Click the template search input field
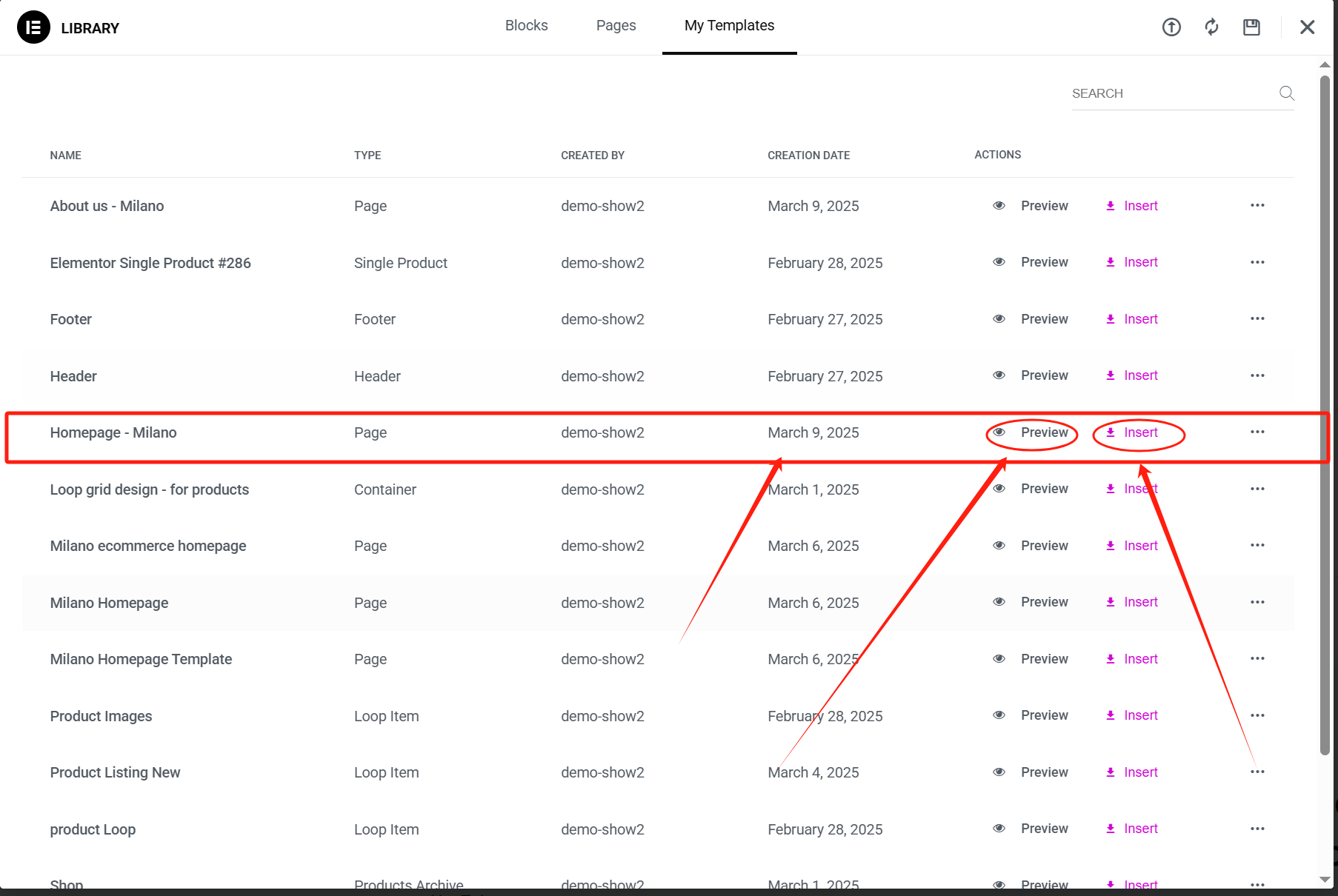 pyautogui.click(x=1171, y=94)
